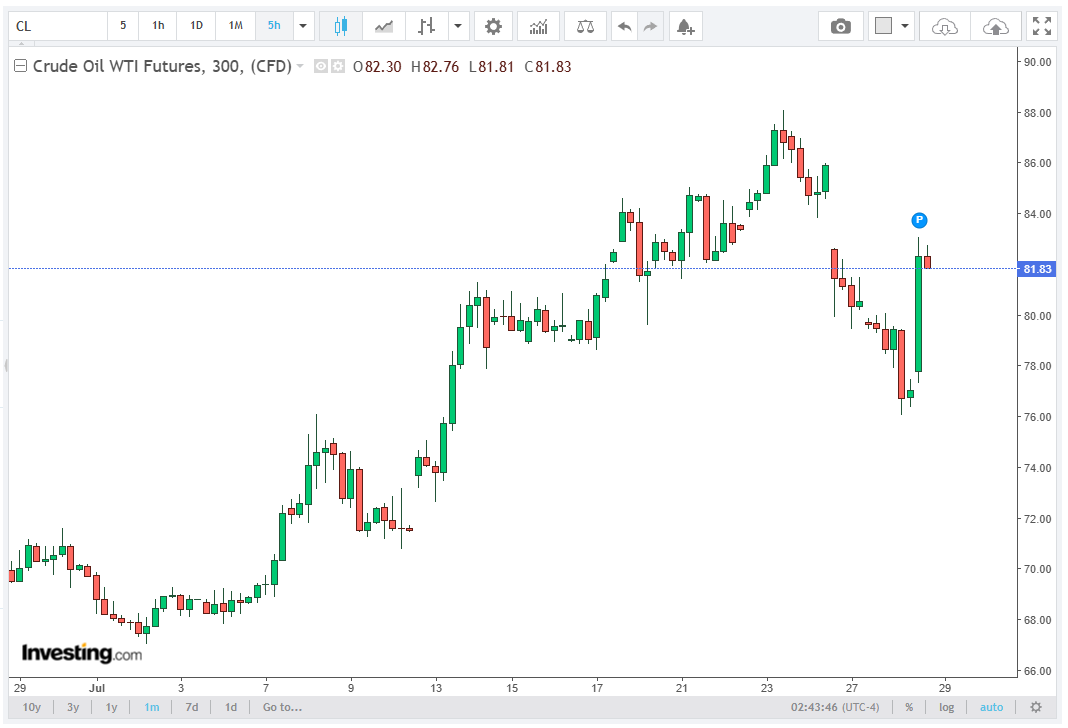Open bottom-right scale settings gear

click(1036, 707)
